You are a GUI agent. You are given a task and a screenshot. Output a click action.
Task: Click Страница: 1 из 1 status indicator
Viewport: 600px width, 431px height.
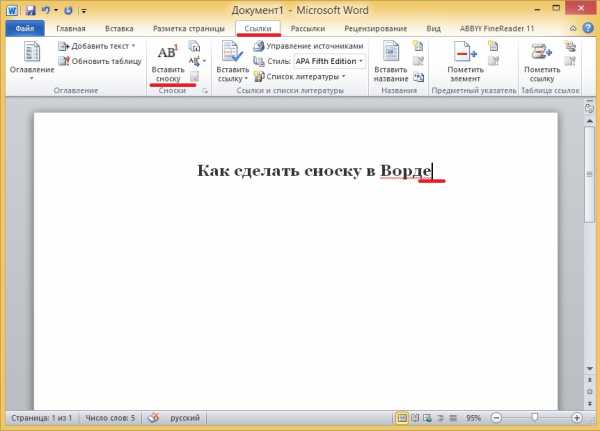pyautogui.click(x=41, y=418)
